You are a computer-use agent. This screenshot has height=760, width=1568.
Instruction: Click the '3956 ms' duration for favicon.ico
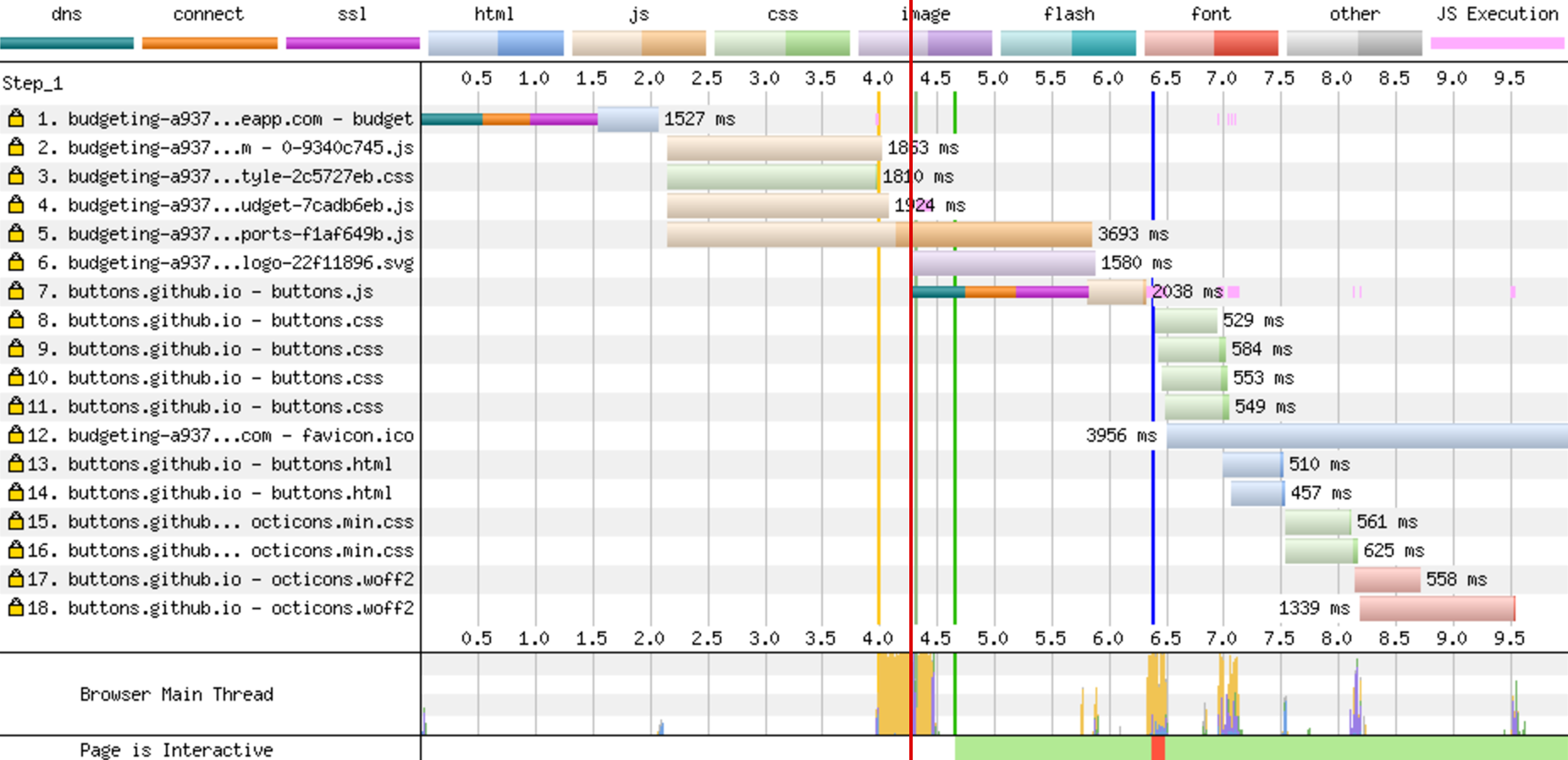tap(1121, 435)
